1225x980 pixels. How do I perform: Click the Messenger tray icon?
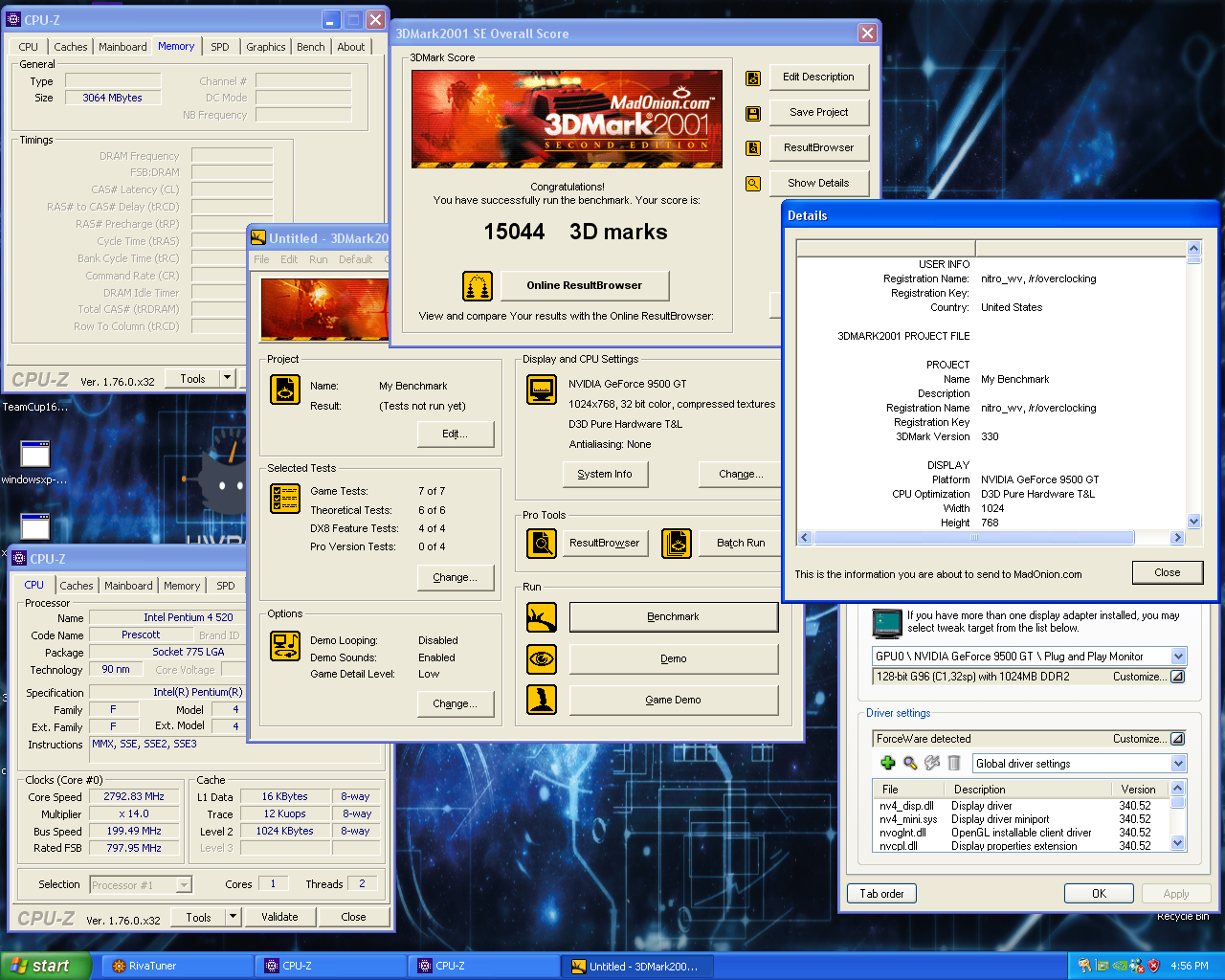1137,966
